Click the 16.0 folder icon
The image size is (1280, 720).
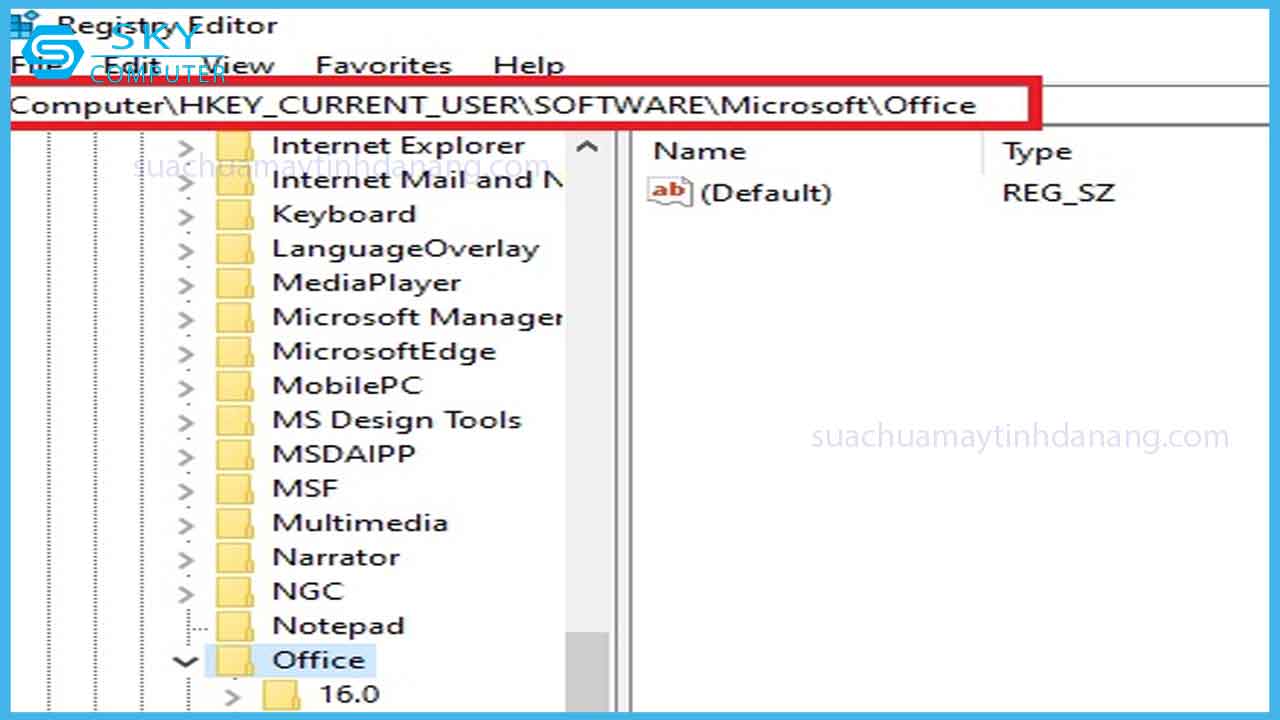[x=282, y=694]
